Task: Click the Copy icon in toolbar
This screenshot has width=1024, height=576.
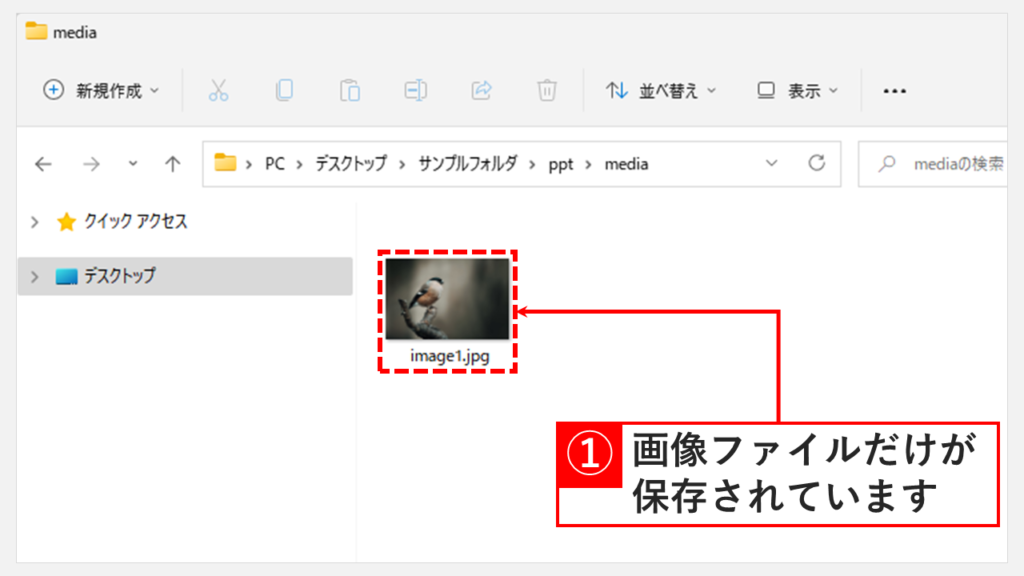Action: click(x=284, y=91)
